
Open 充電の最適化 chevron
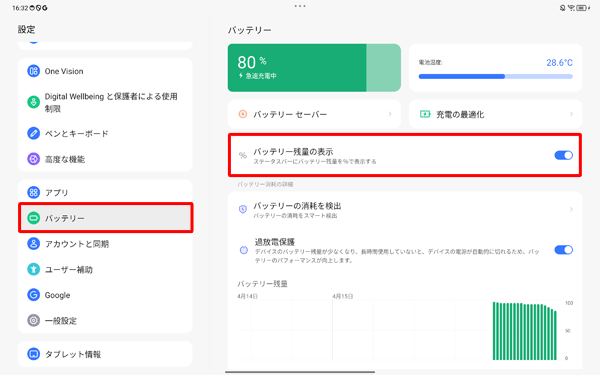571,114
